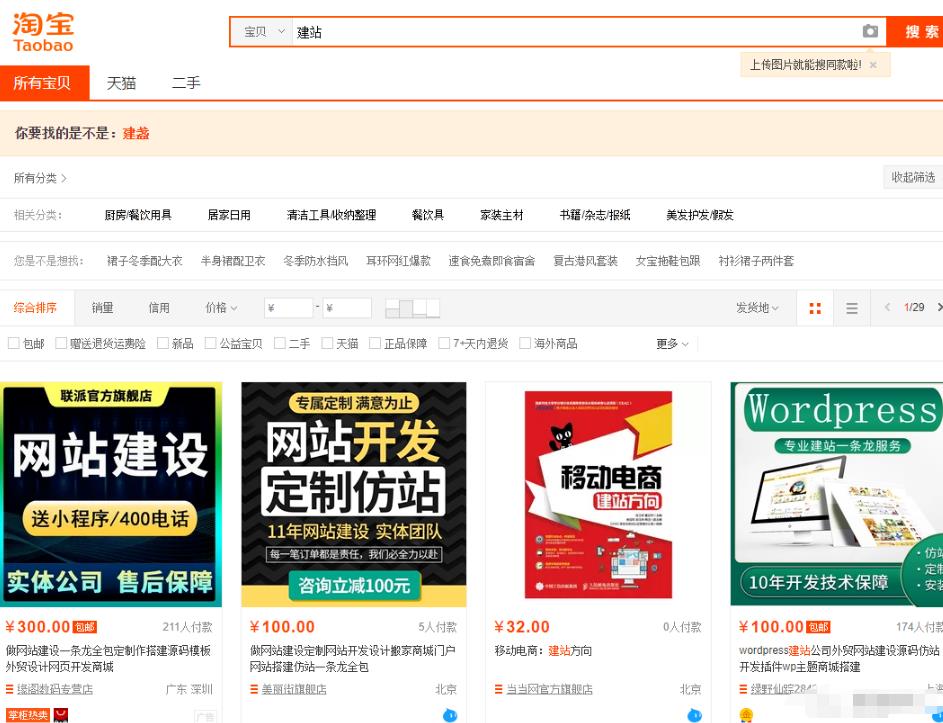Screen dimensions: 943x723
Task: Switch to list view layout
Action: point(852,308)
